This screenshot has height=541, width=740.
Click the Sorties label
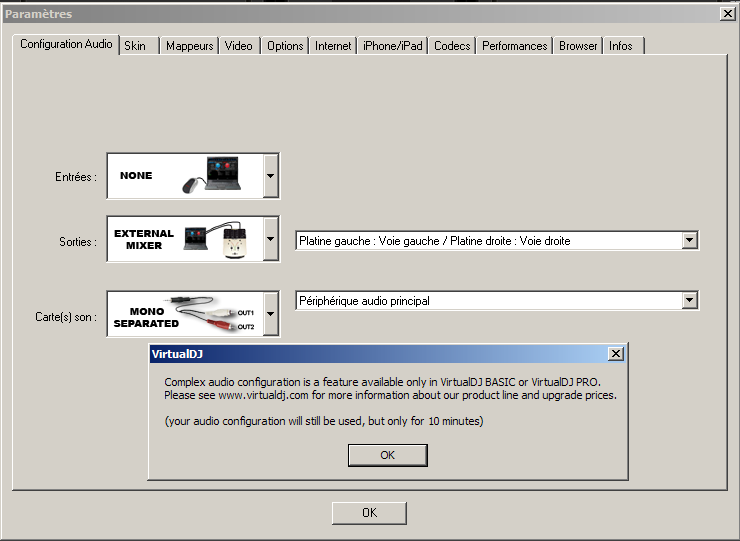pyautogui.click(x=78, y=242)
